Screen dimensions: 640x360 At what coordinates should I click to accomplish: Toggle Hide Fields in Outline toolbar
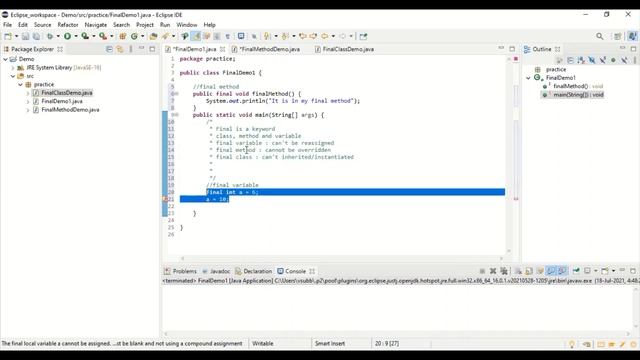[x=592, y=60]
